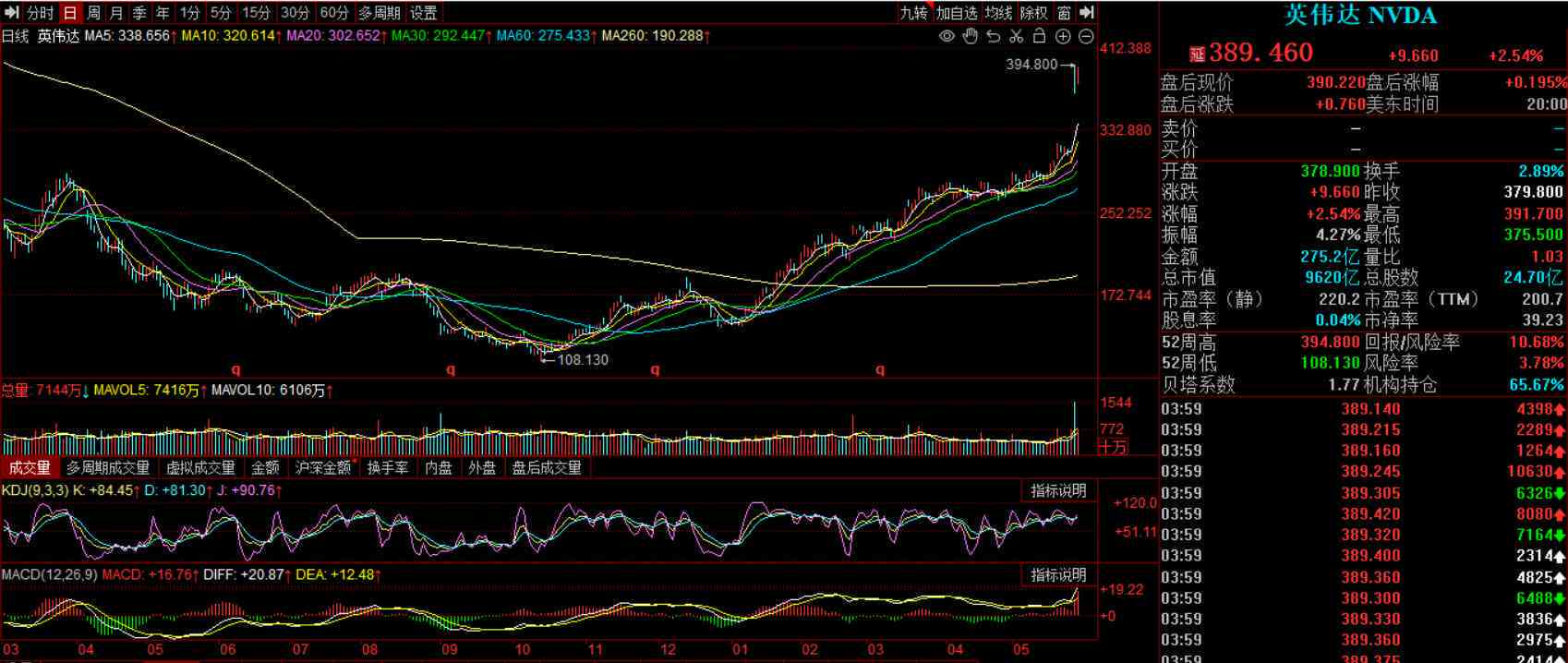
Task: Toggle the 均线 moving averages display
Action: (998, 13)
